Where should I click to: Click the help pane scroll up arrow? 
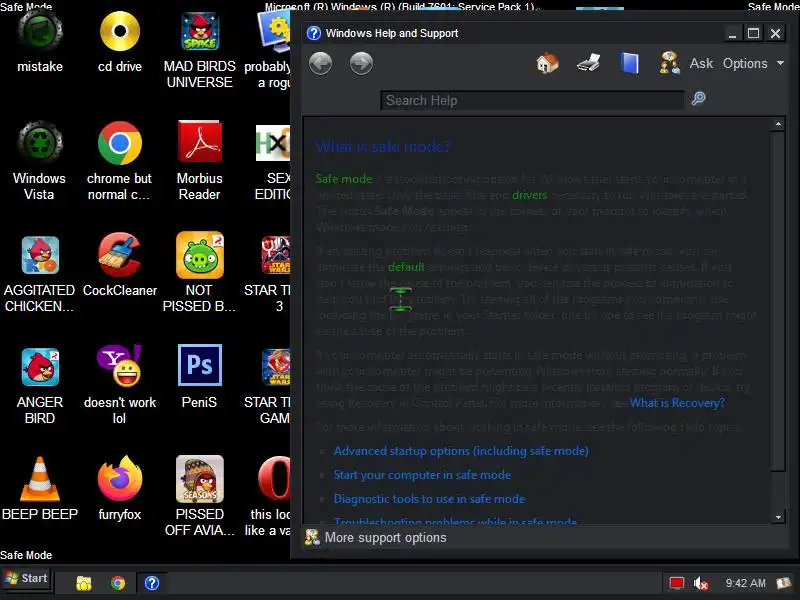[778, 124]
